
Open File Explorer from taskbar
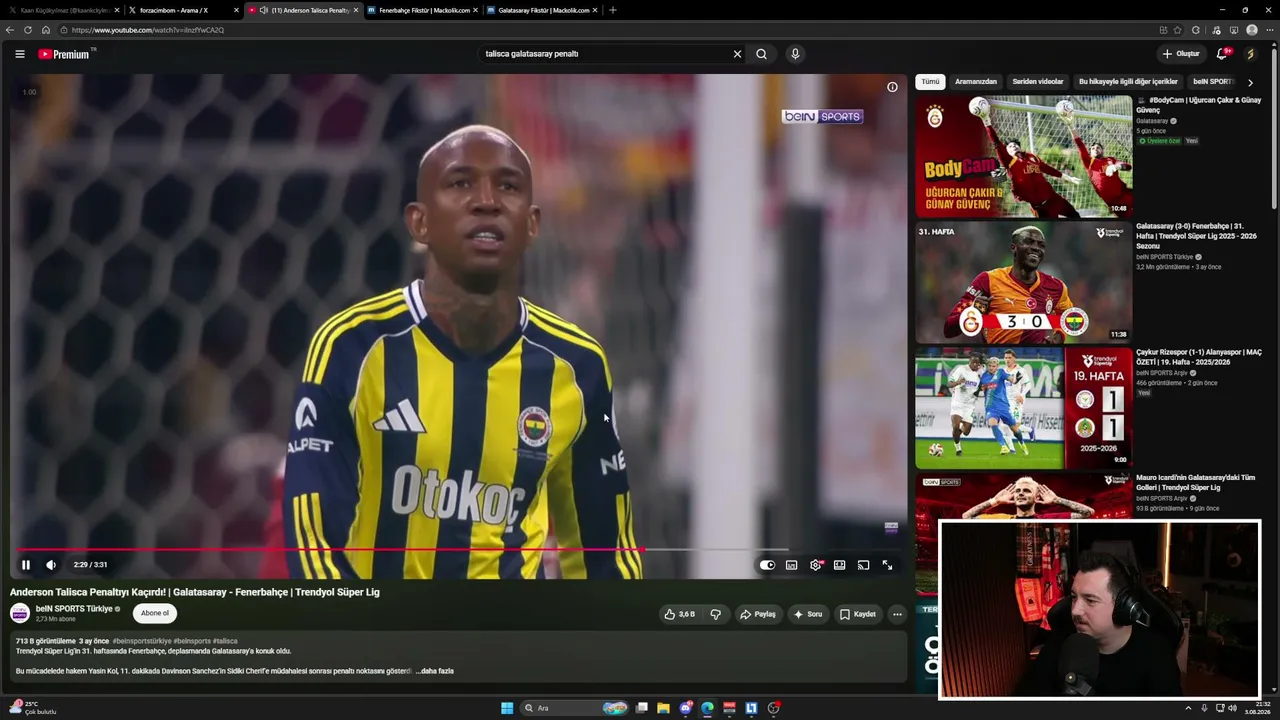[x=663, y=708]
